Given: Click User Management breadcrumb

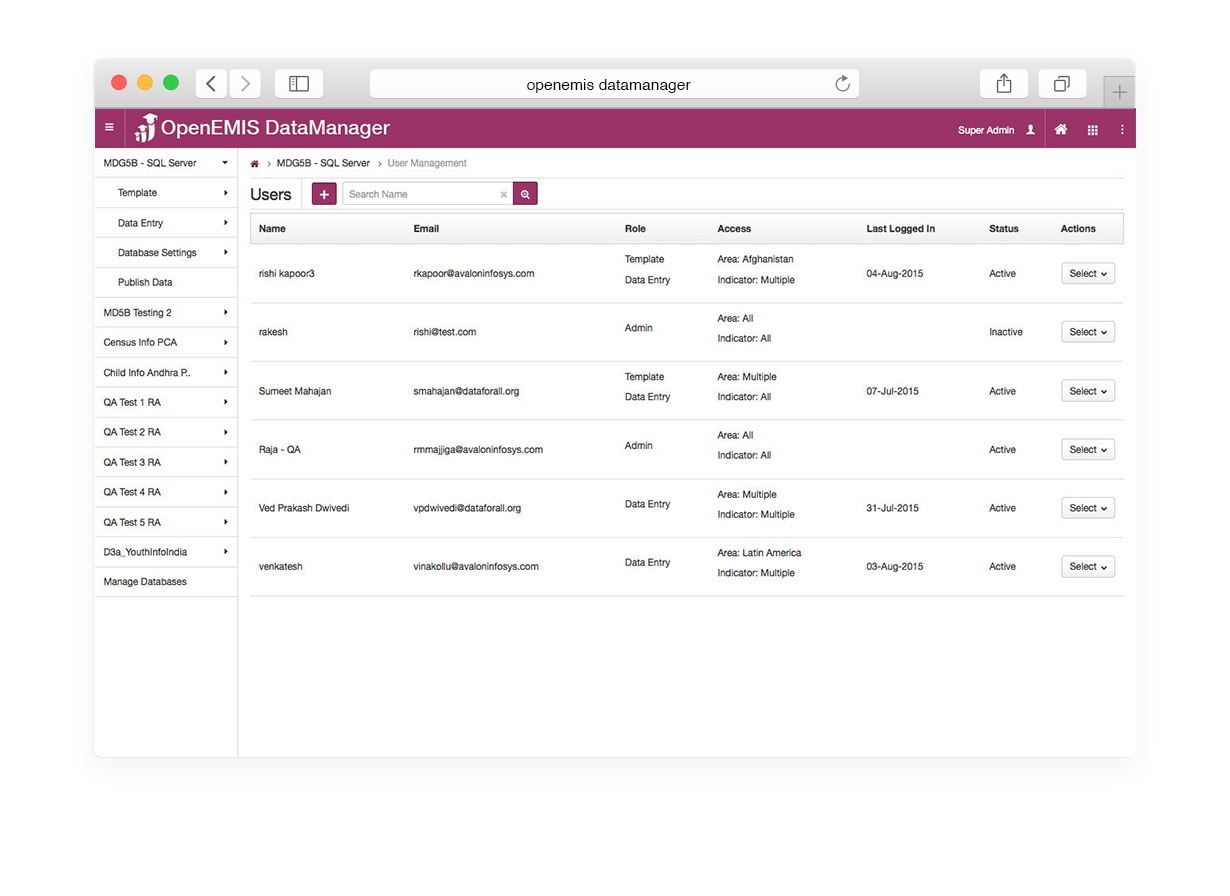Looking at the screenshot, I should (427, 163).
